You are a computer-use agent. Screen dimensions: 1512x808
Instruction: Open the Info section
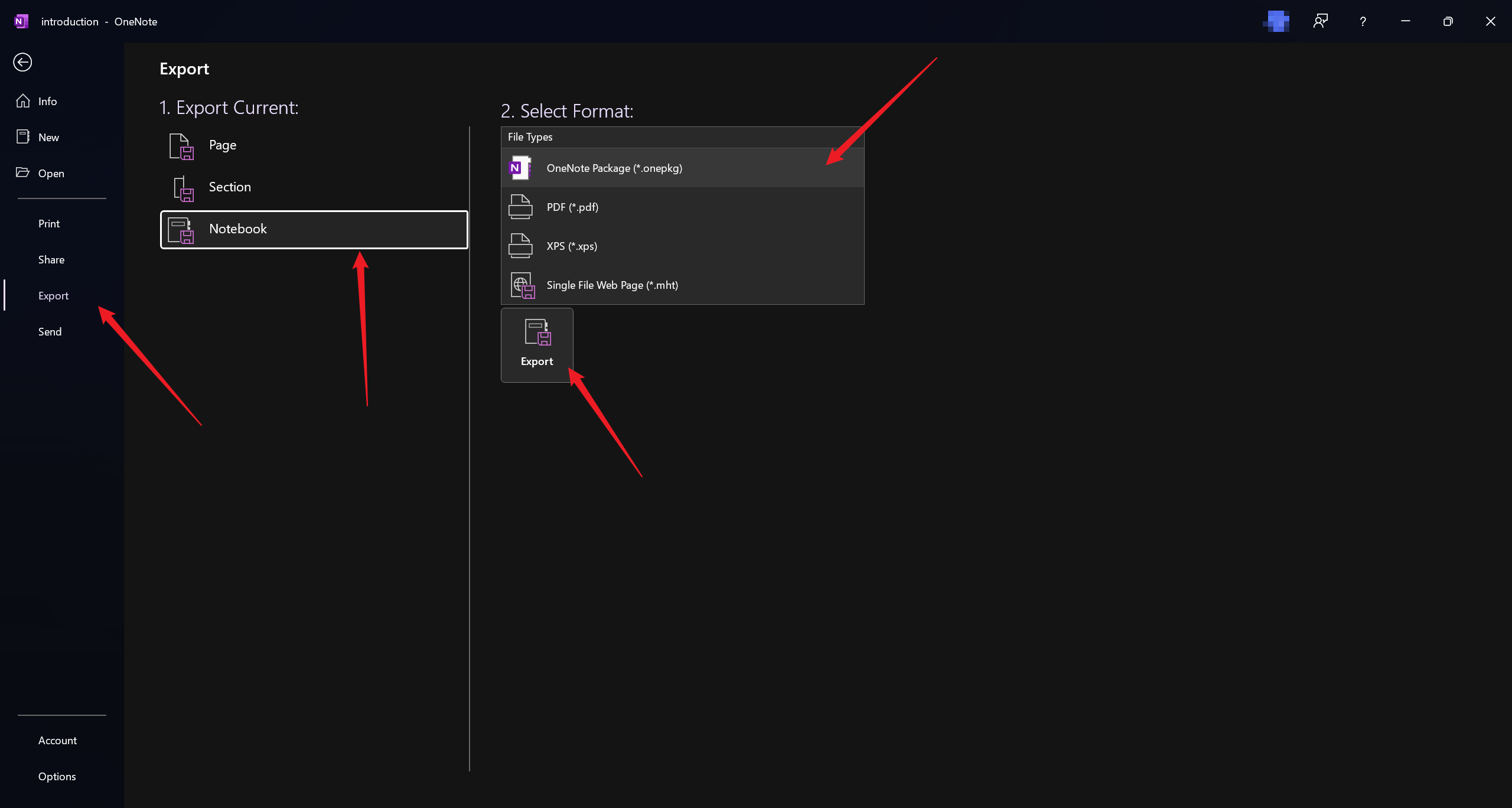coord(61,101)
